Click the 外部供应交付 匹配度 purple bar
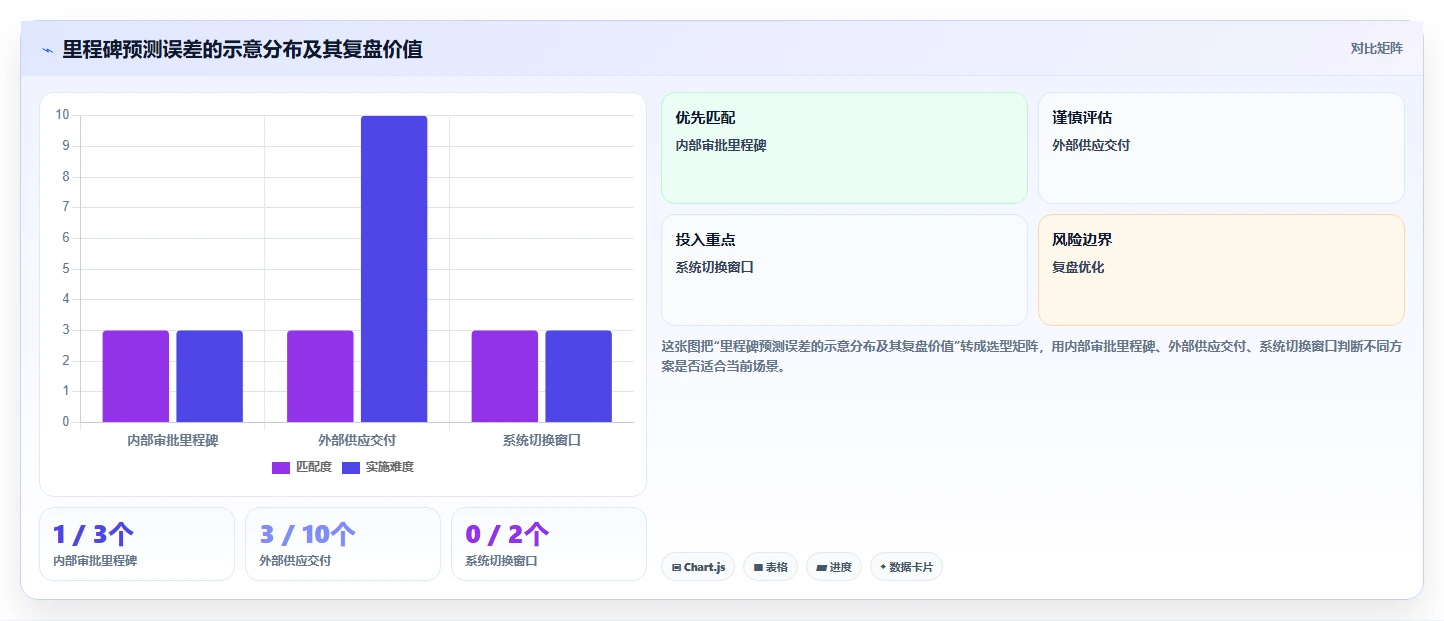 click(x=320, y=376)
